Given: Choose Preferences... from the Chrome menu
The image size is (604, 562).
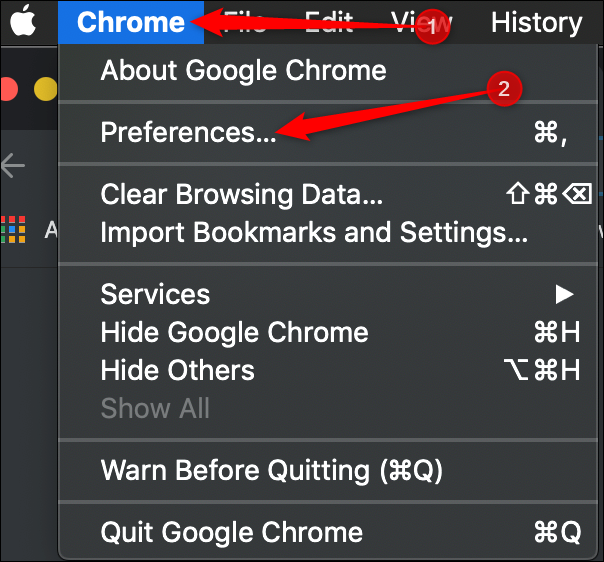Looking at the screenshot, I should pos(188,133).
